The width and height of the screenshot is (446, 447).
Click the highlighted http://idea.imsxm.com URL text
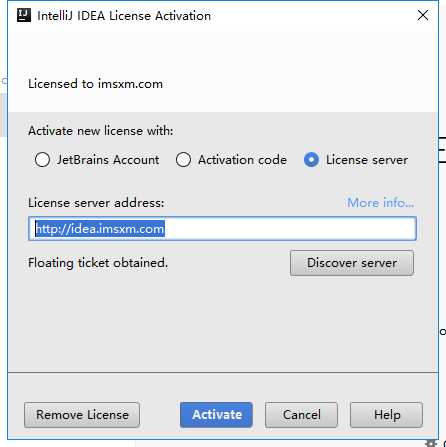coord(100,229)
